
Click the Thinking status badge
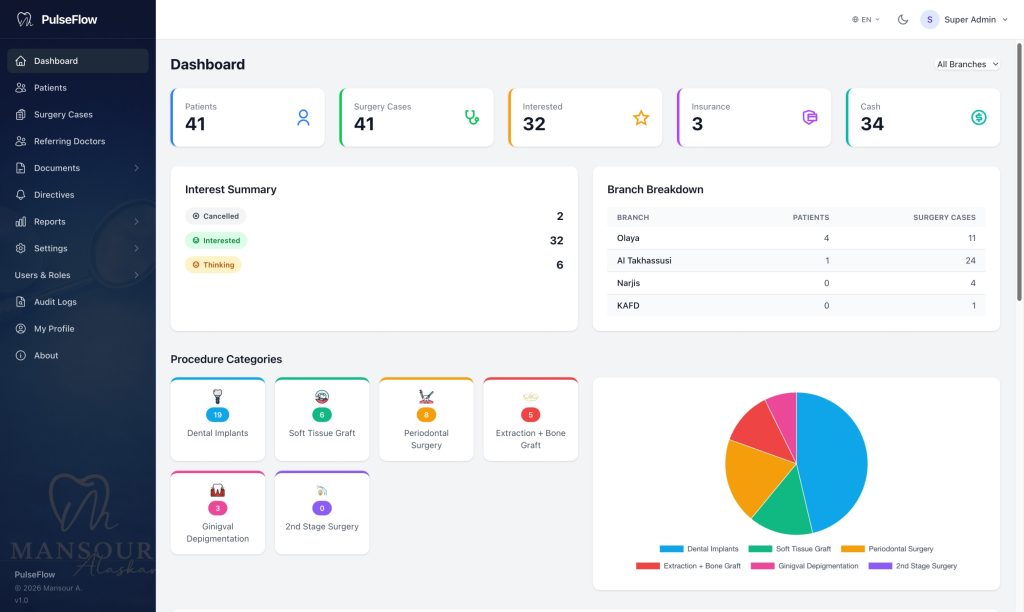pyautogui.click(x=214, y=265)
